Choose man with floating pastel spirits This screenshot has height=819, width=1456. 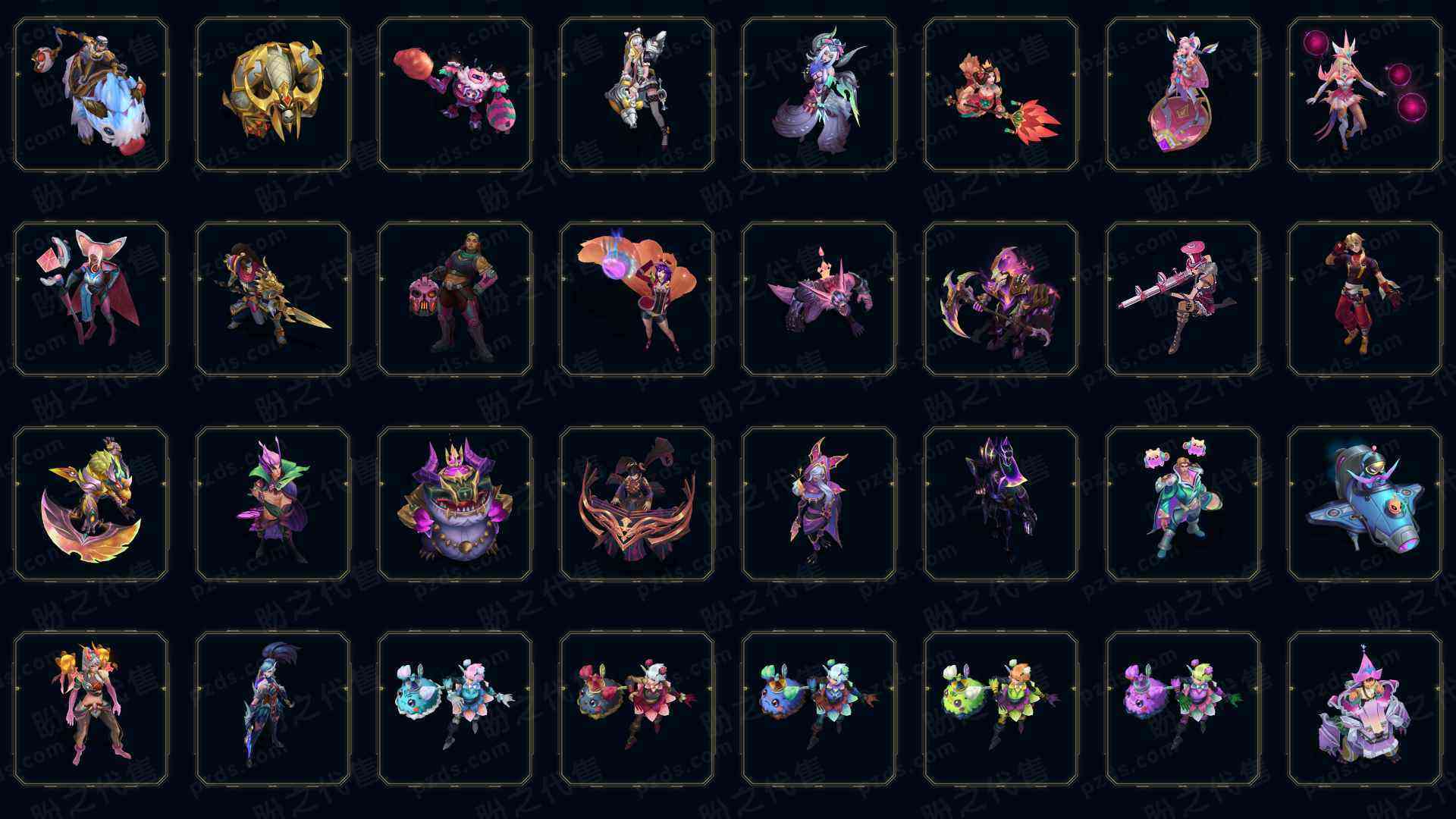coord(1183,504)
